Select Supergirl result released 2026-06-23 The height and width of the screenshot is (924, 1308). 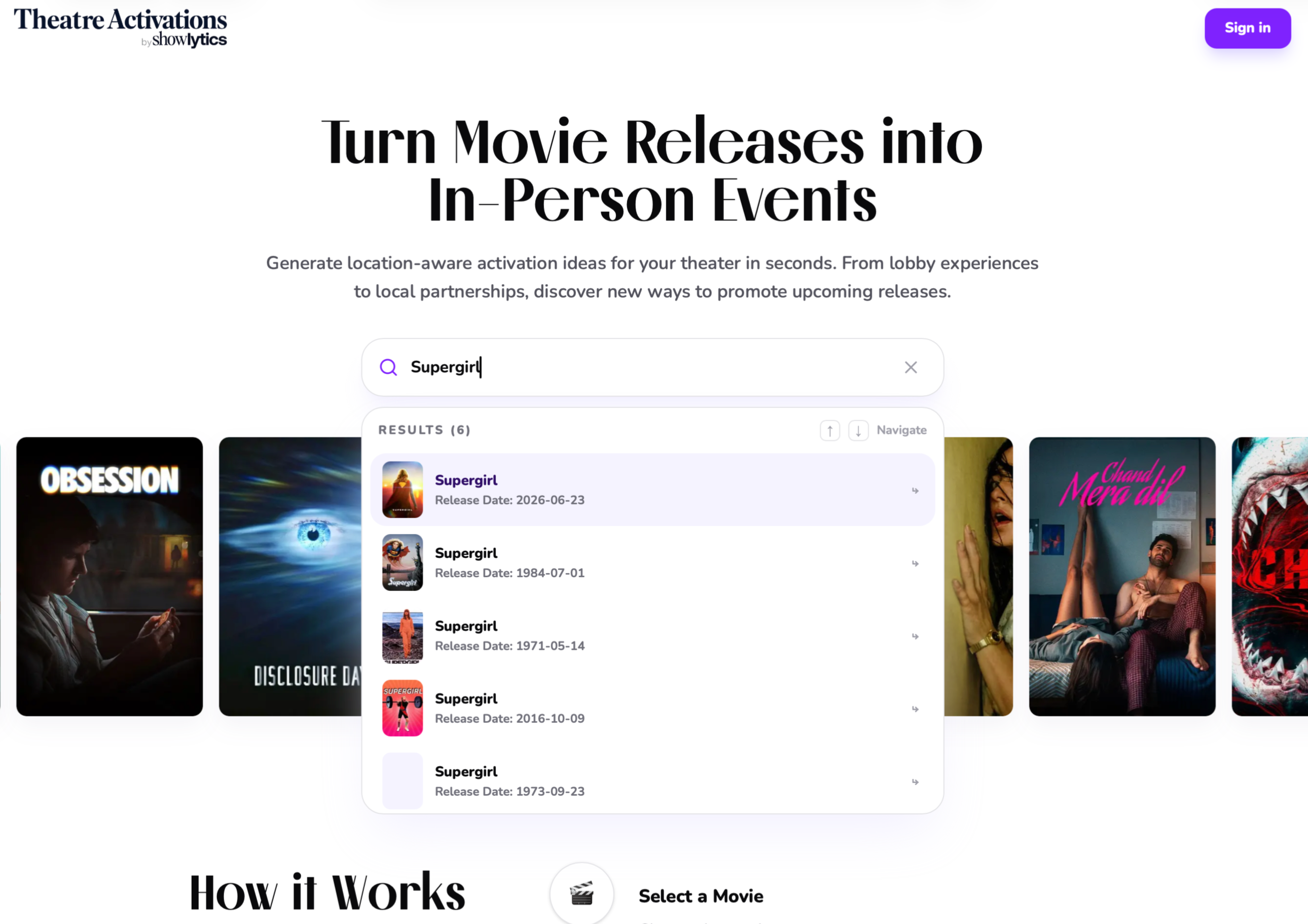pyautogui.click(x=652, y=489)
